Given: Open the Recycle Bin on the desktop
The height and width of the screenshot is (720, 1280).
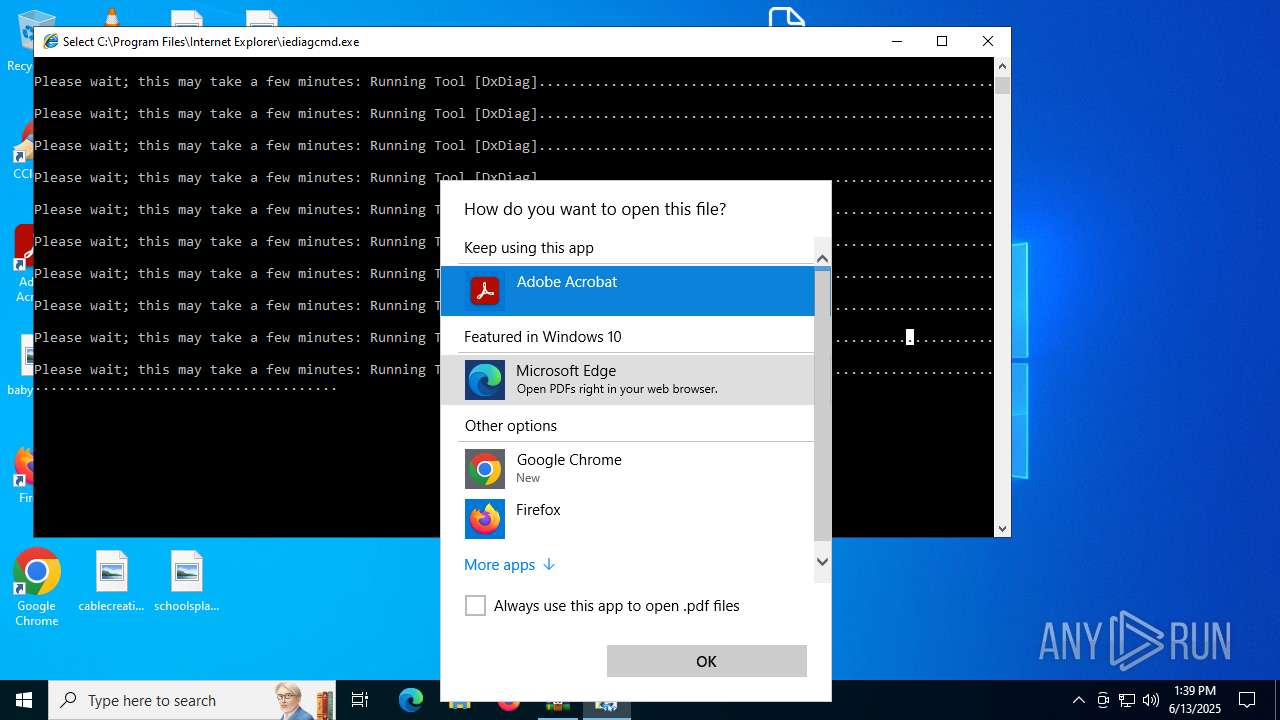Looking at the screenshot, I should tap(22, 40).
